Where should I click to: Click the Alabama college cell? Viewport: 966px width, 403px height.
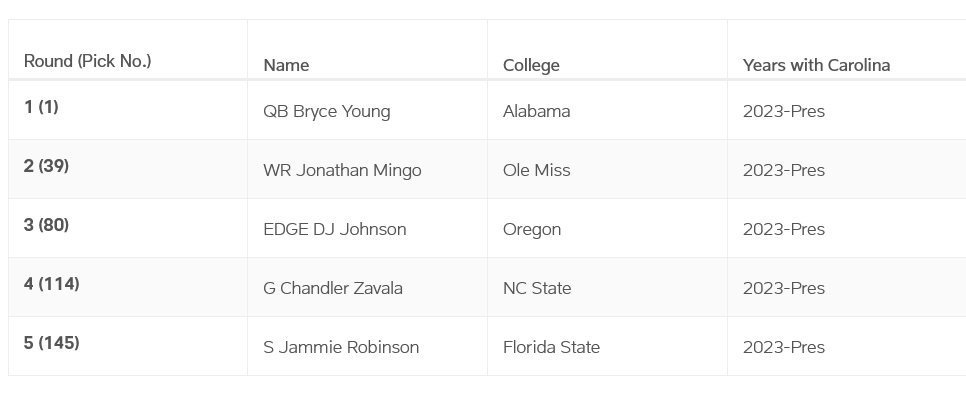coord(537,111)
